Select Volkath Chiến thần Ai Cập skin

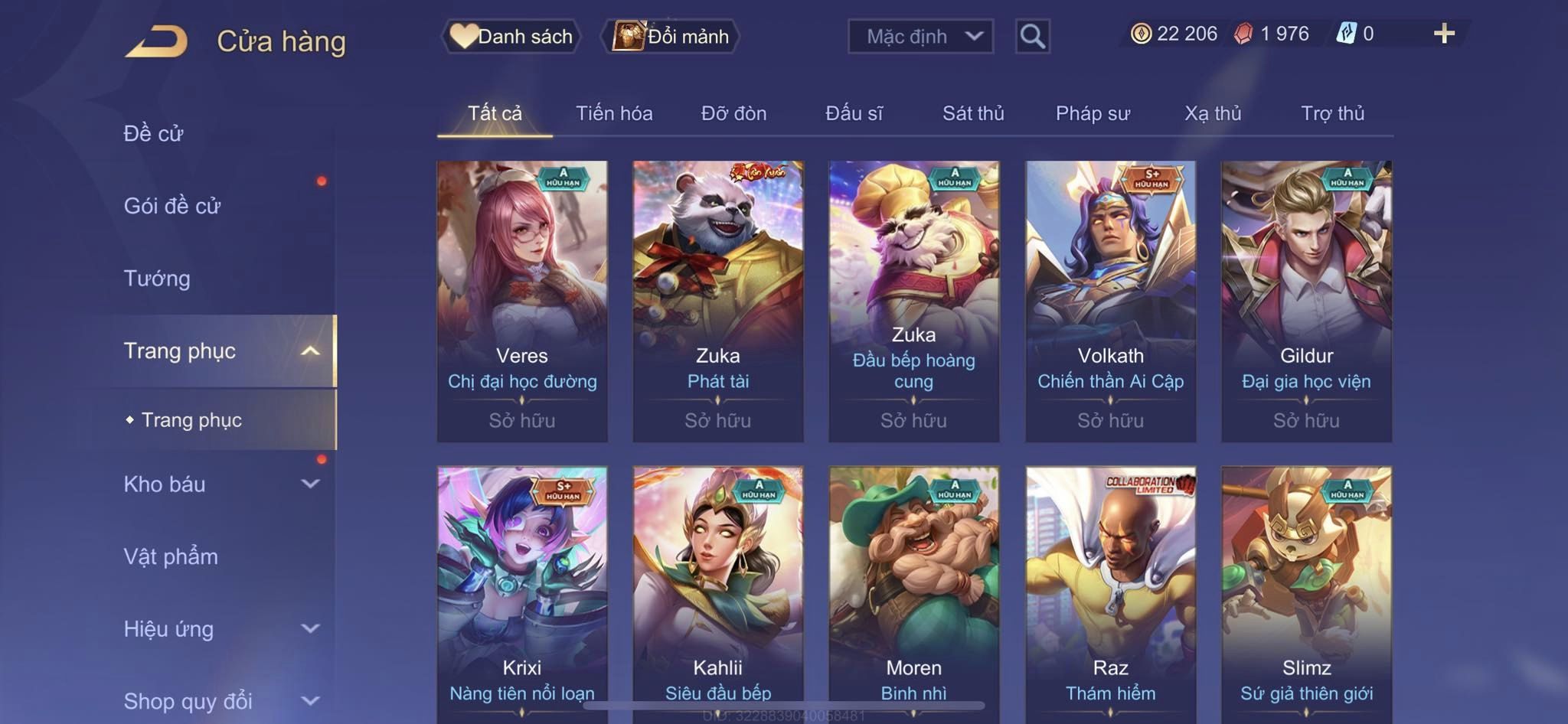coord(1110,302)
